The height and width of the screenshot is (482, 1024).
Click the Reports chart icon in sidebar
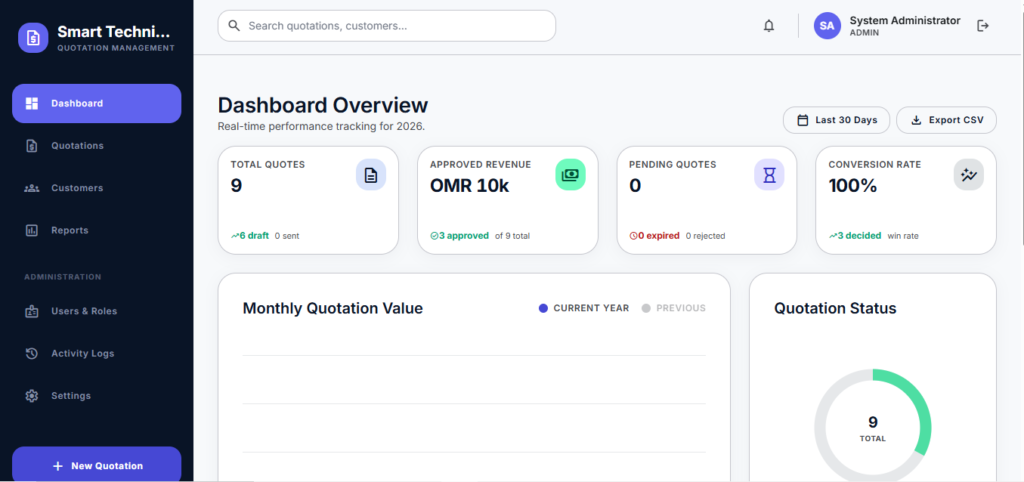click(x=31, y=231)
